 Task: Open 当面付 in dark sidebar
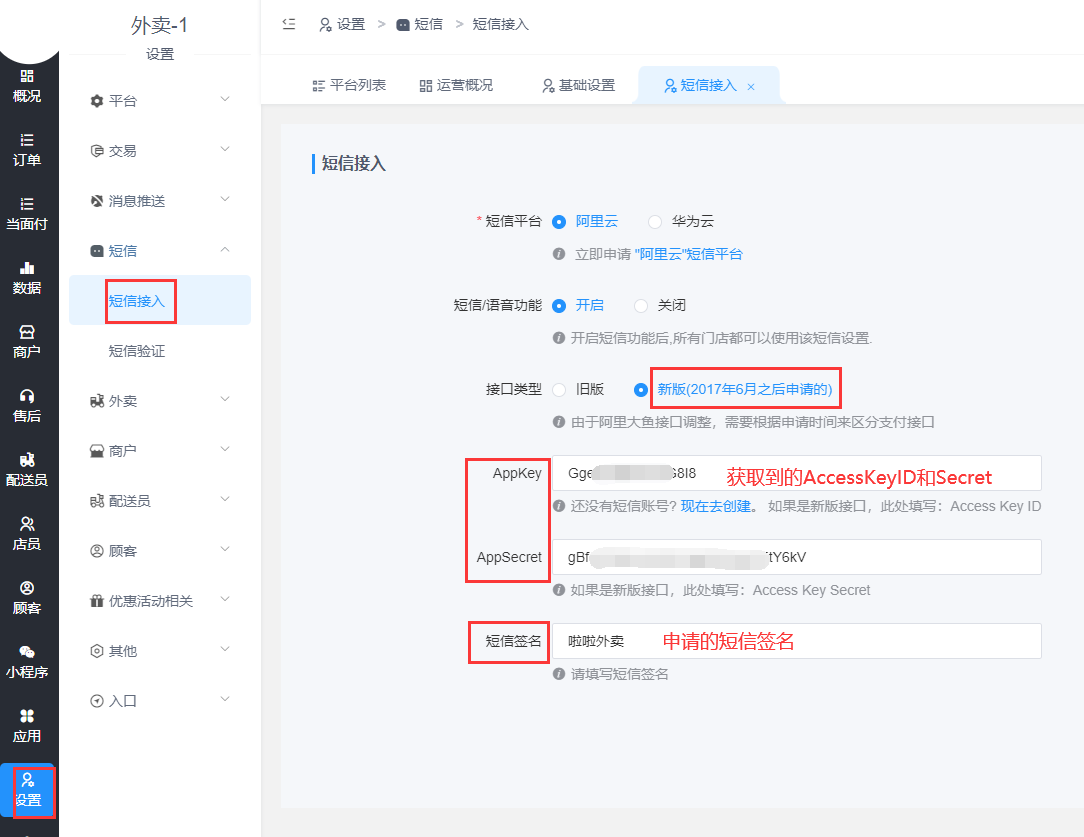coord(27,214)
